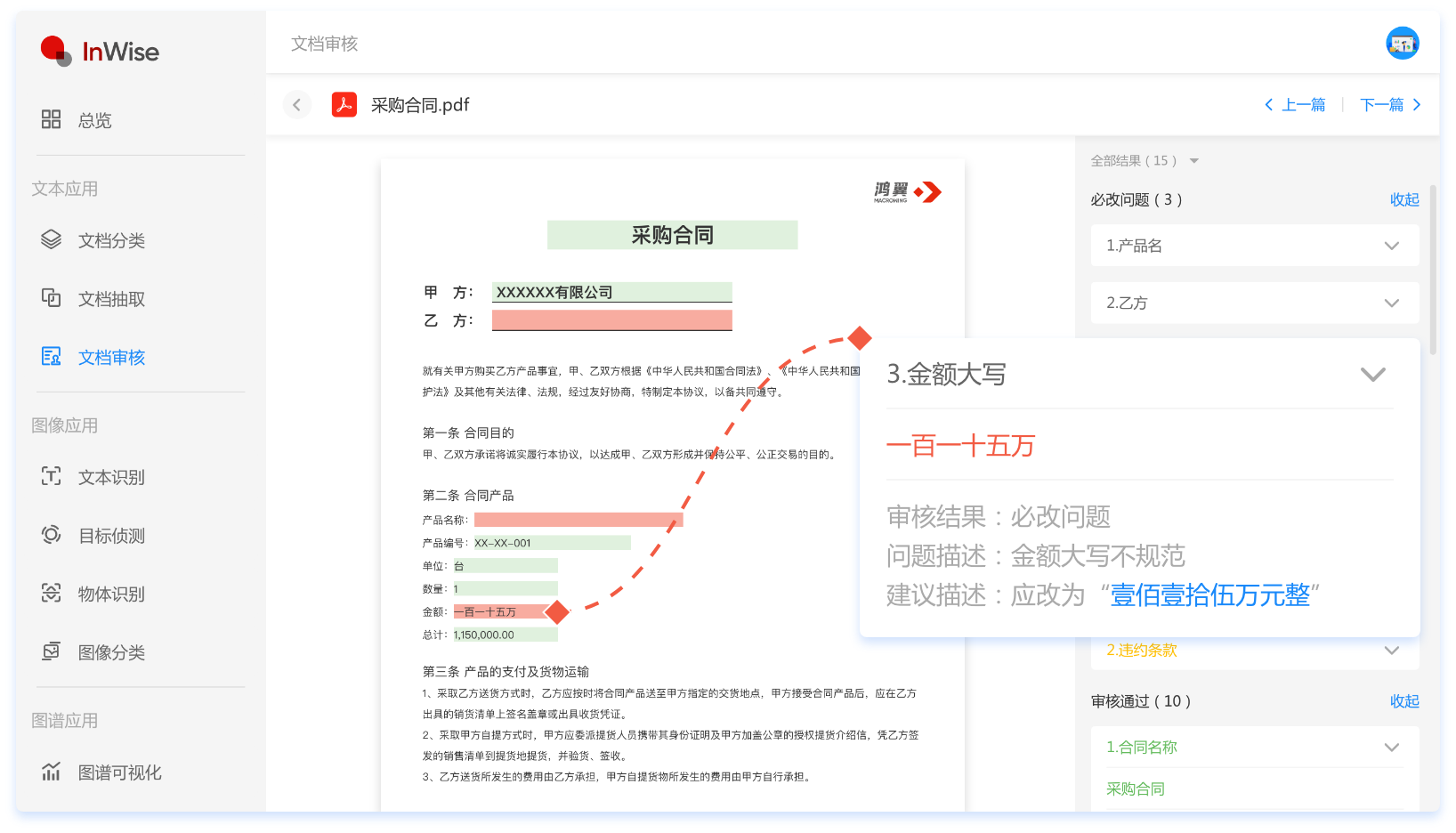Open the 图像分类 icon

pos(51,651)
